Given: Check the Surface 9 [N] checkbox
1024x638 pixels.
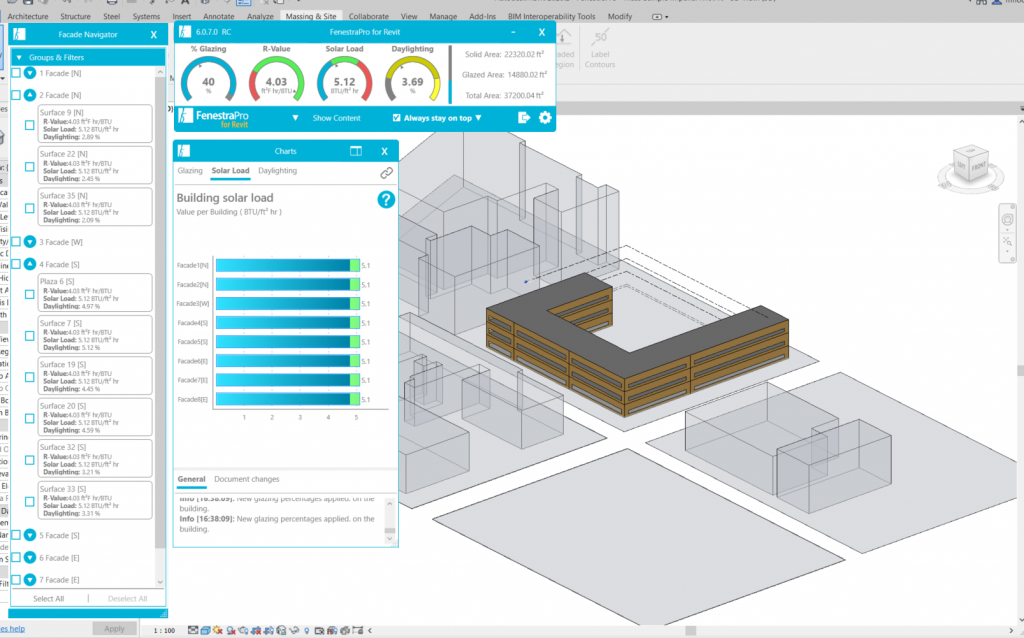Looking at the screenshot, I should [x=29, y=125].
